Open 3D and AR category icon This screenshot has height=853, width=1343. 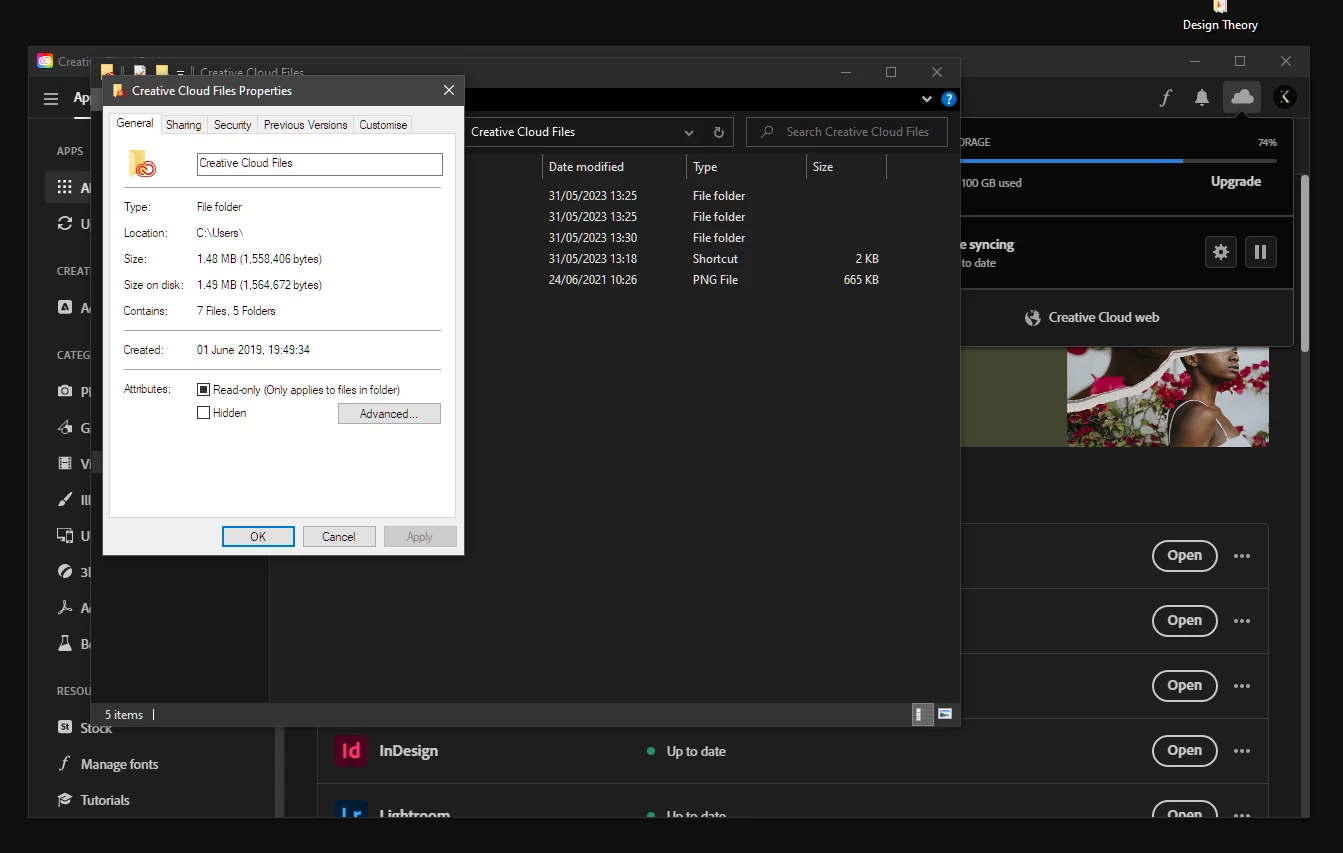[x=65, y=571]
